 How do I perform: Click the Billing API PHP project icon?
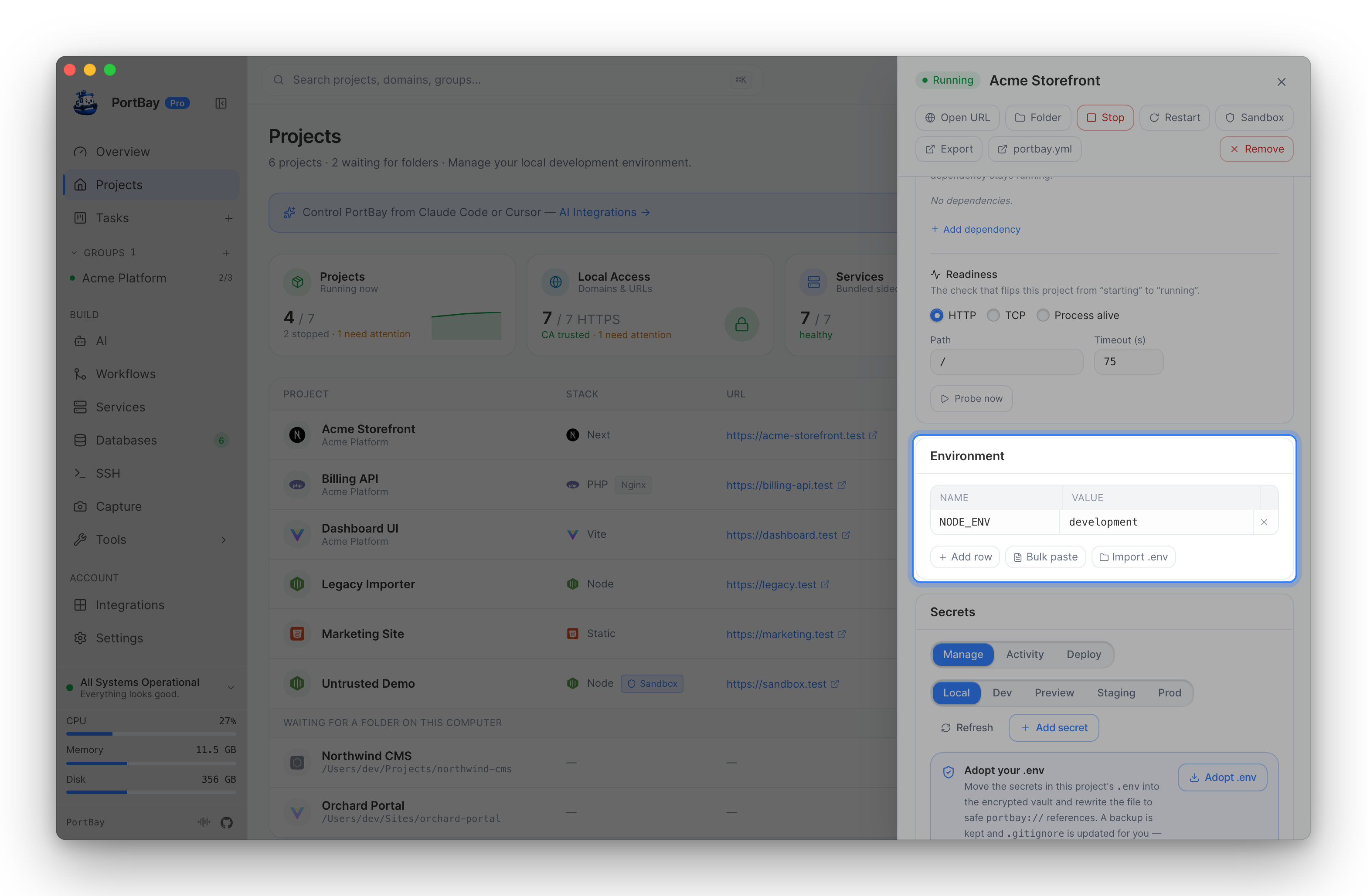coord(297,485)
